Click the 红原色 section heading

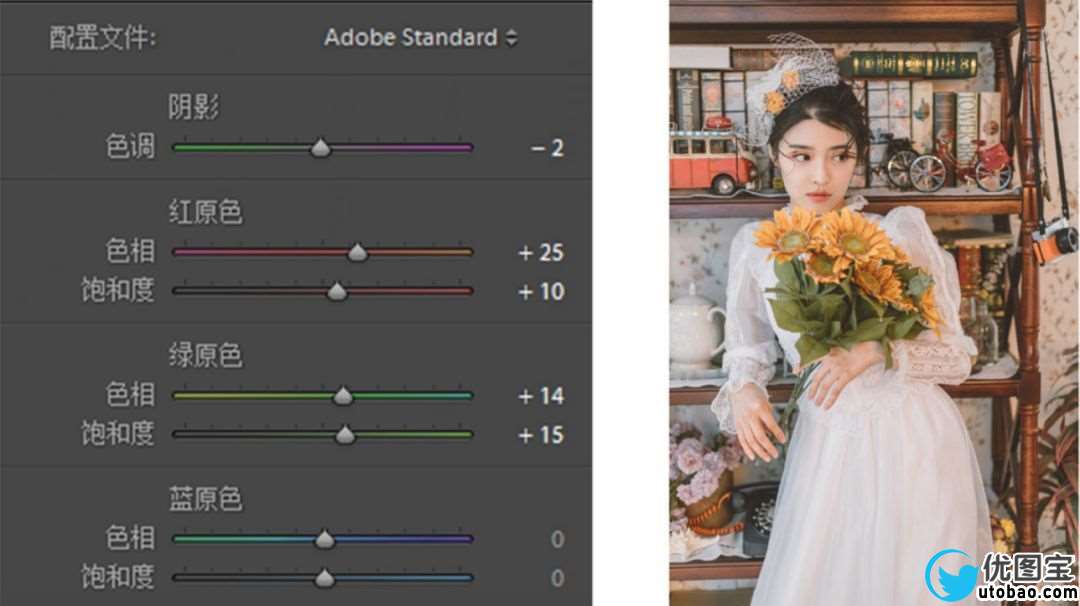[206, 212]
